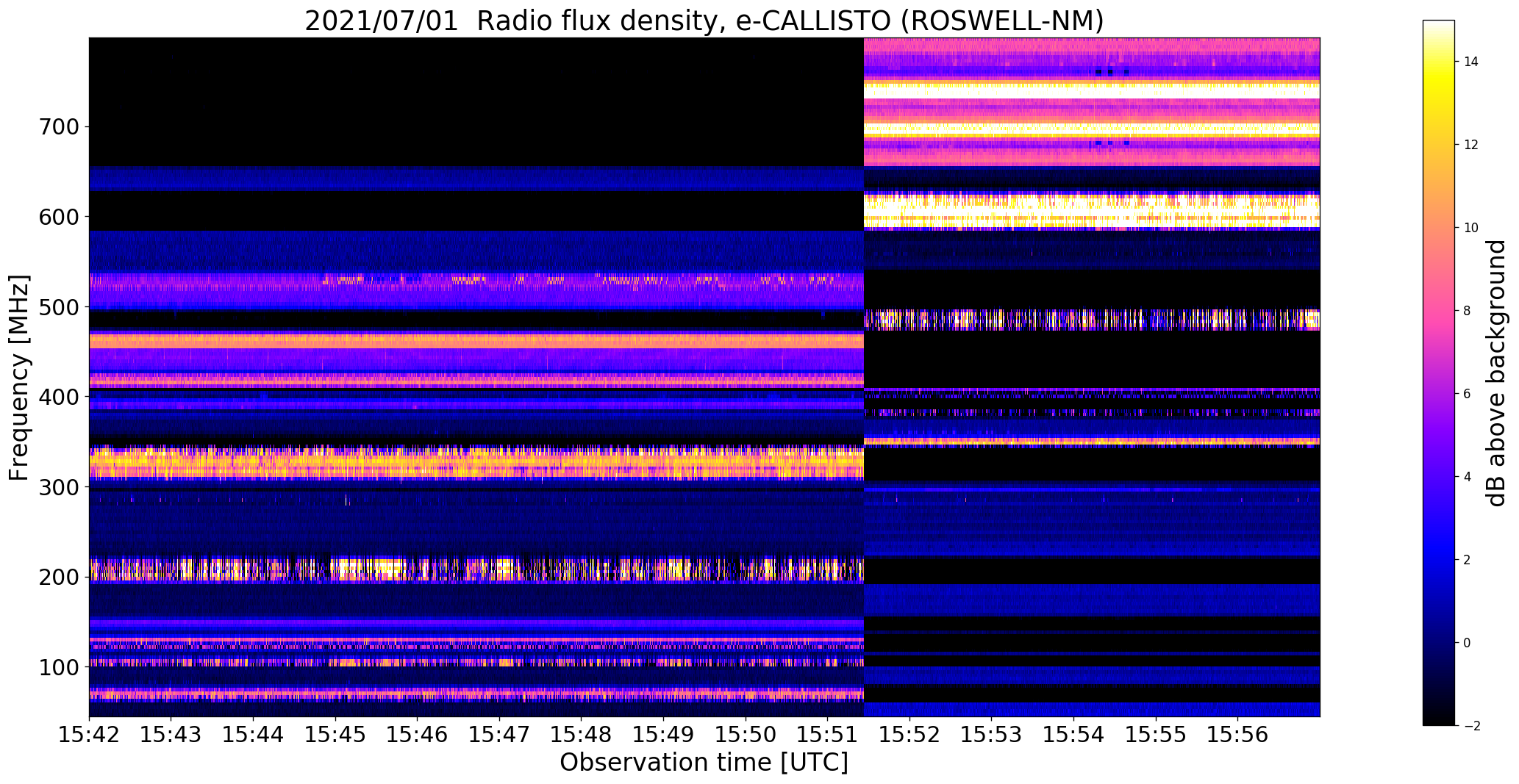Click the plot title mentioning e-CALLISTO (ROSWELL-NM)
The image size is (1519, 784).
(x=704, y=21)
